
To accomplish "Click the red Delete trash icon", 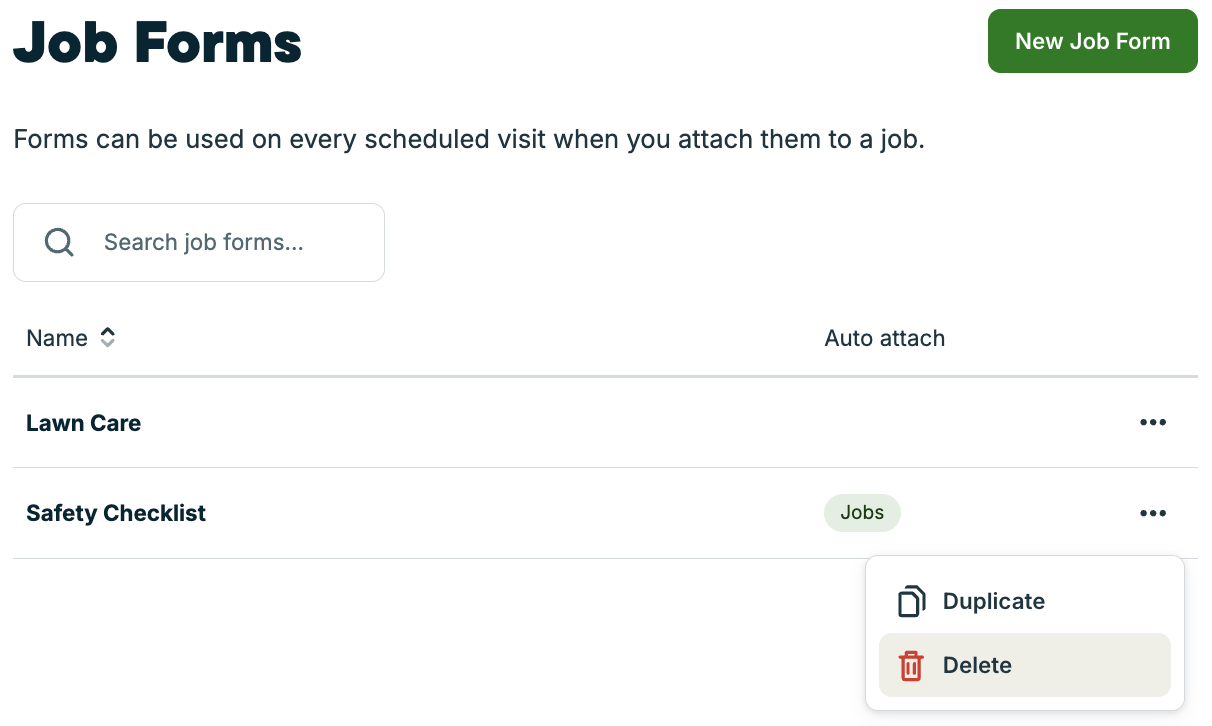I will tap(911, 666).
